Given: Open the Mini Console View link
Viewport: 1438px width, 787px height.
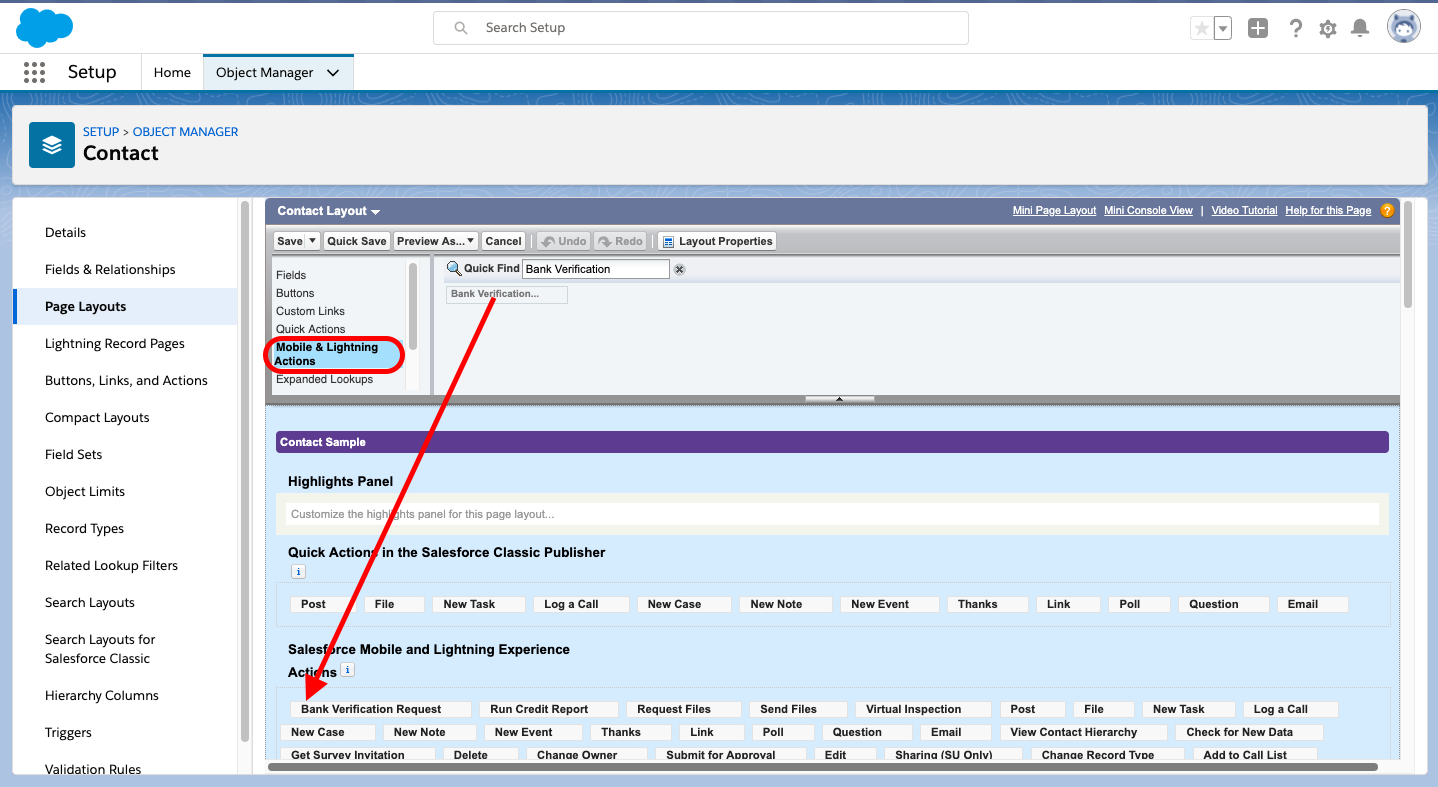Looking at the screenshot, I should [x=1148, y=211].
